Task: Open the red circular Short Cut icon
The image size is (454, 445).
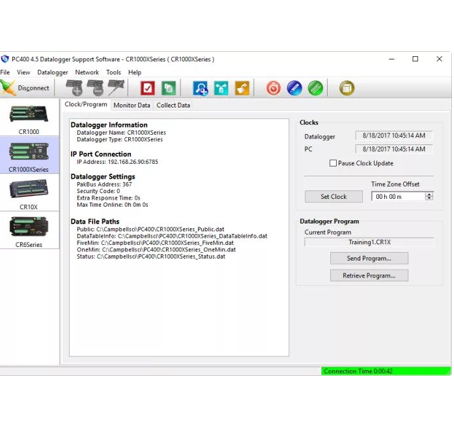Action: pos(273,88)
